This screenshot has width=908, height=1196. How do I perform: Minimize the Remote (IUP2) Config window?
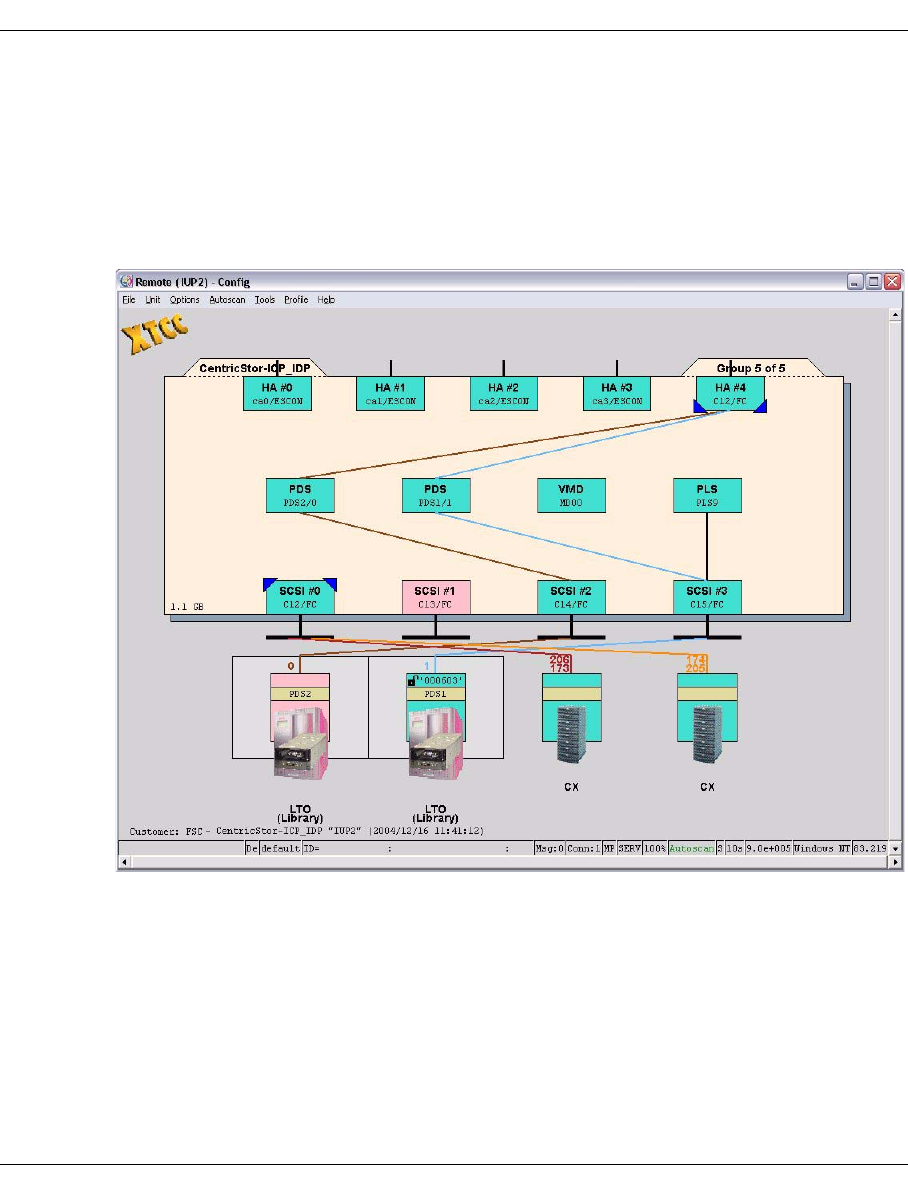point(855,281)
